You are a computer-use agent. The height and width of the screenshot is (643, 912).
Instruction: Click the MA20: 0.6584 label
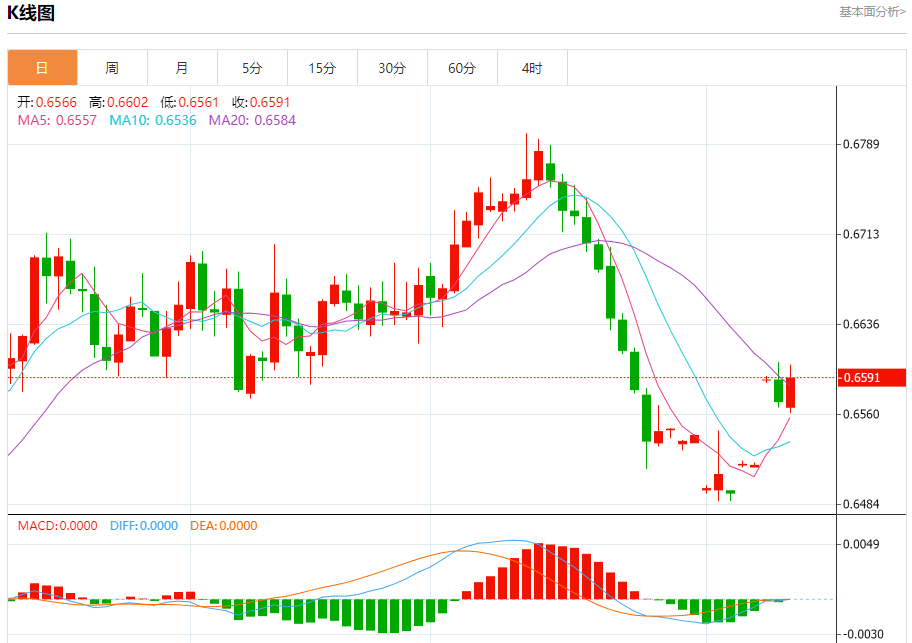(x=252, y=120)
